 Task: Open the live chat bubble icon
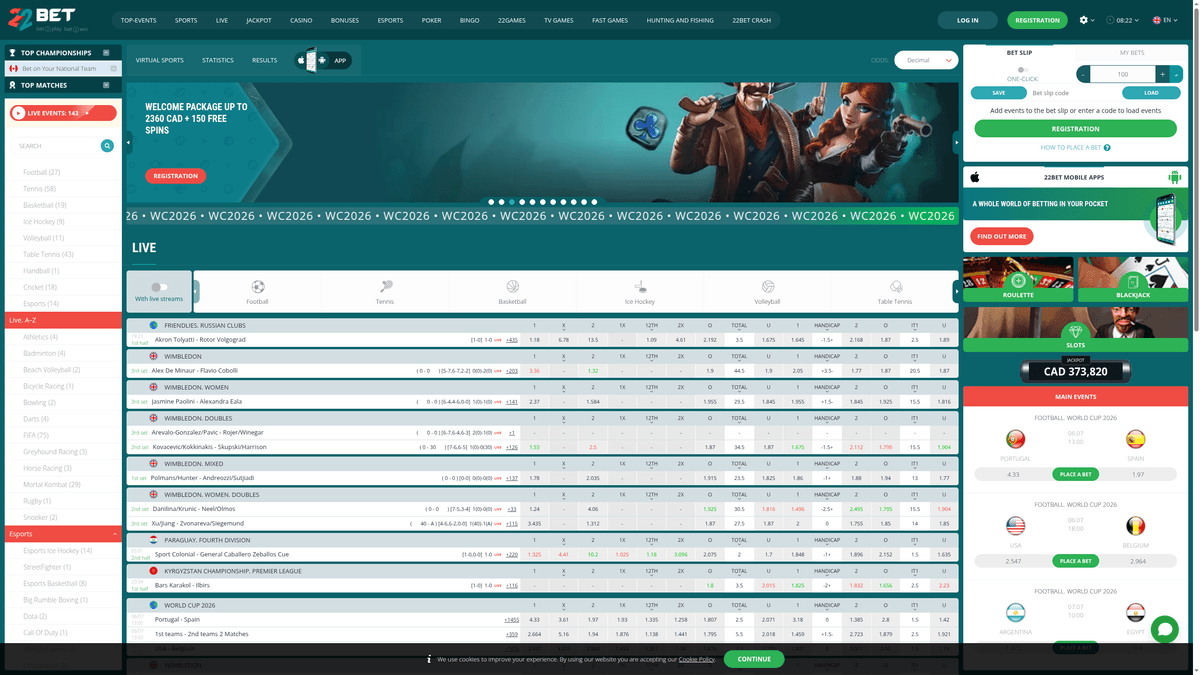1164,629
